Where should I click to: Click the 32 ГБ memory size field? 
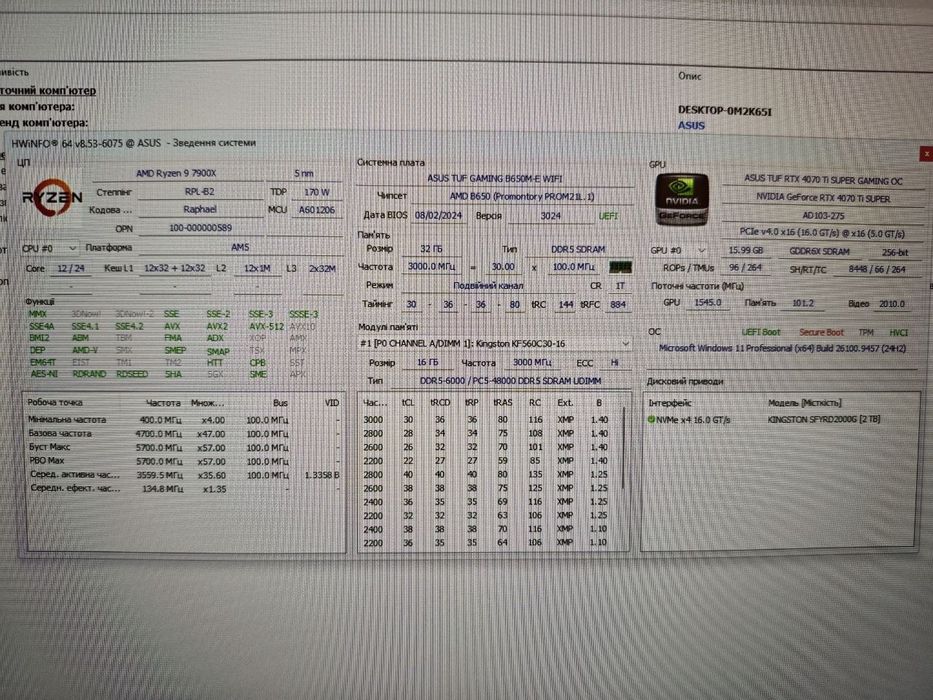431,249
